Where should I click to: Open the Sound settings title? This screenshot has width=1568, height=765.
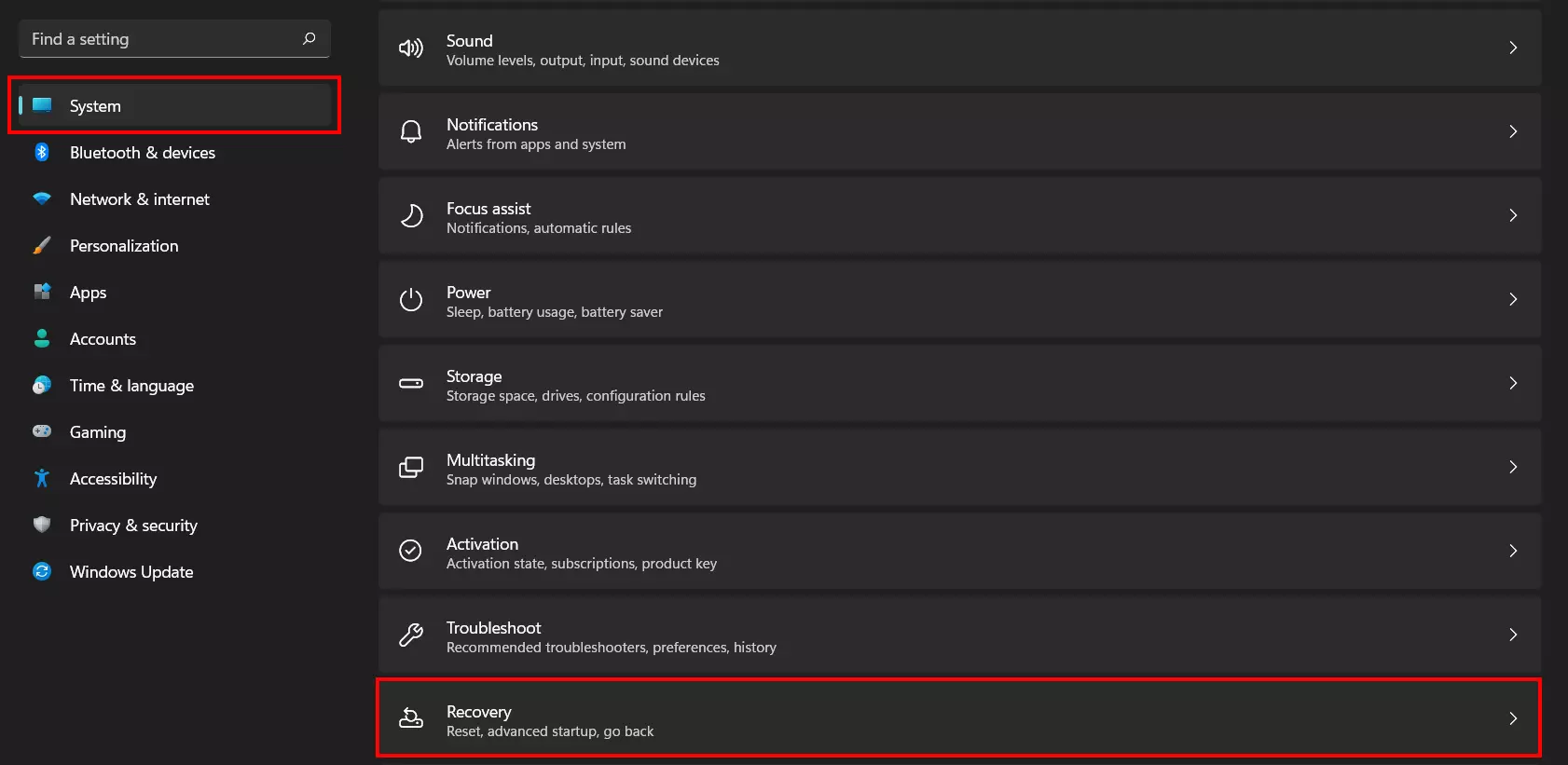click(x=469, y=41)
